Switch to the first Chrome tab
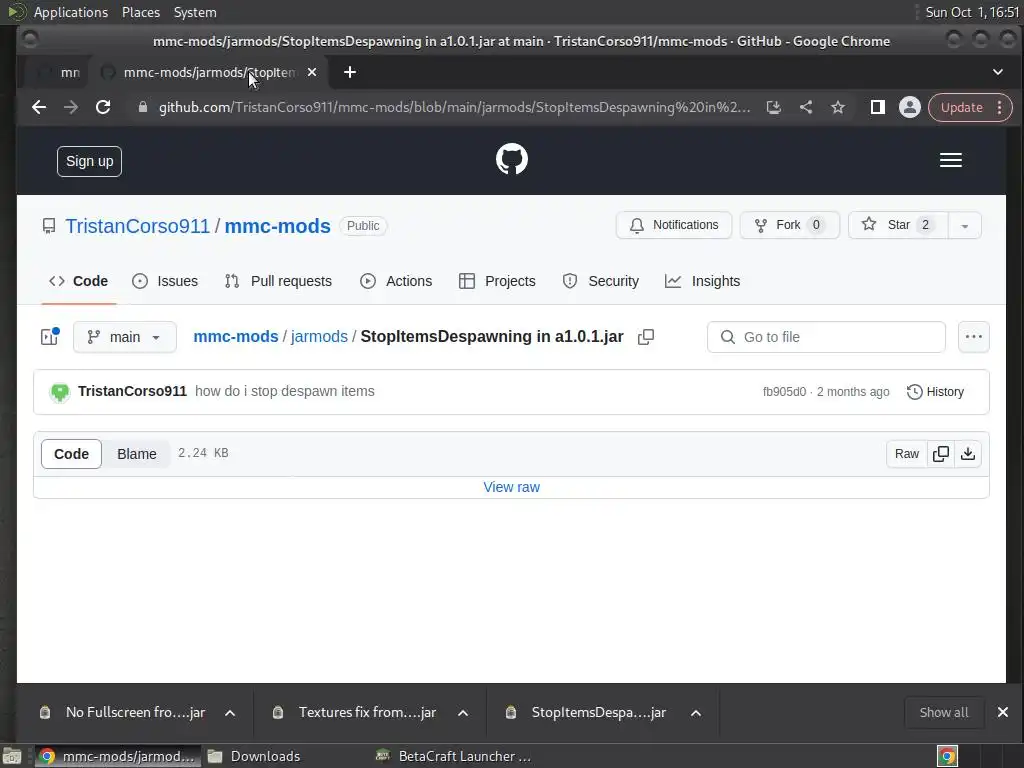Image resolution: width=1024 pixels, height=768 pixels. coord(59,72)
